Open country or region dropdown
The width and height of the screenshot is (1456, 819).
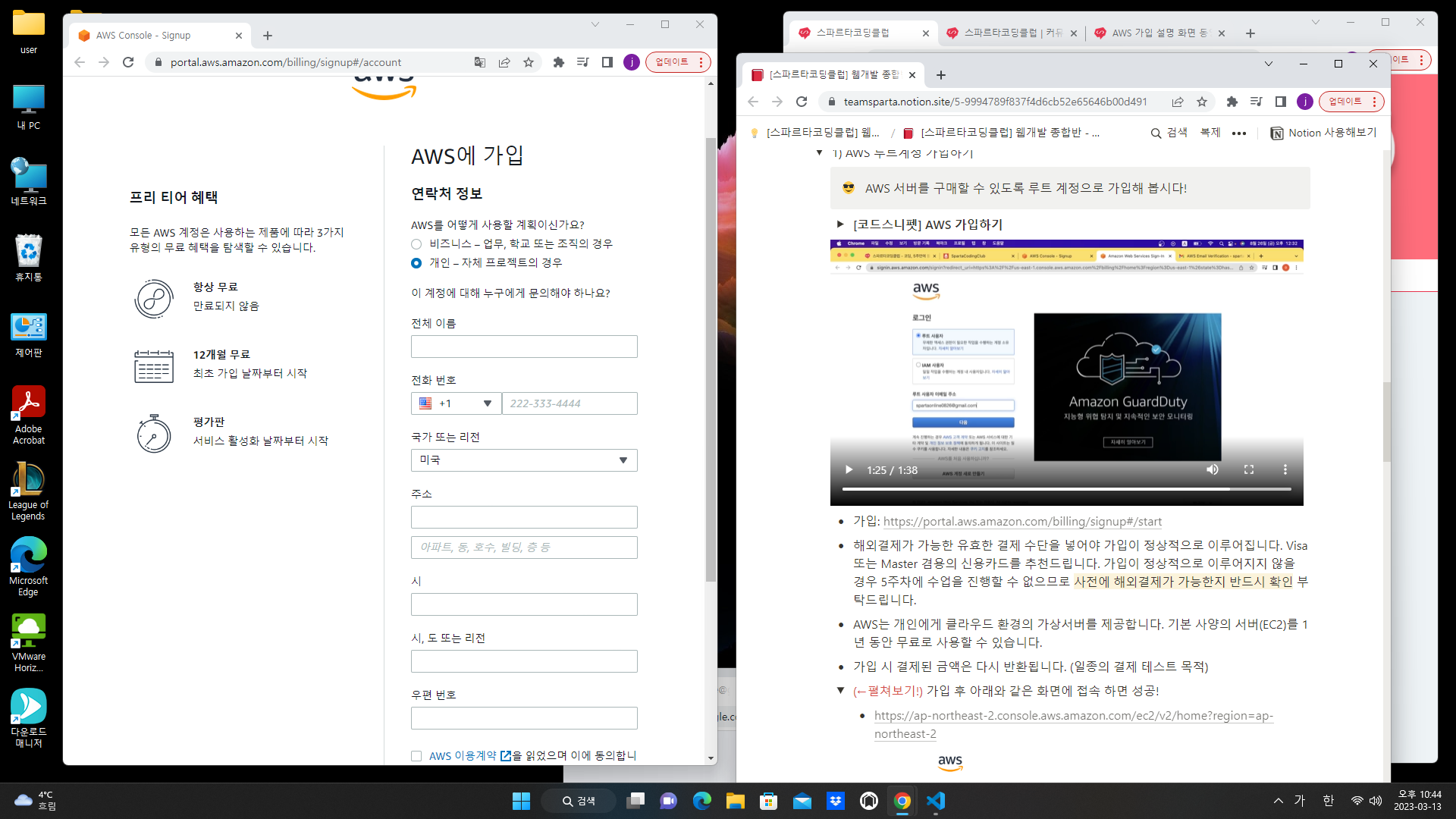click(524, 460)
